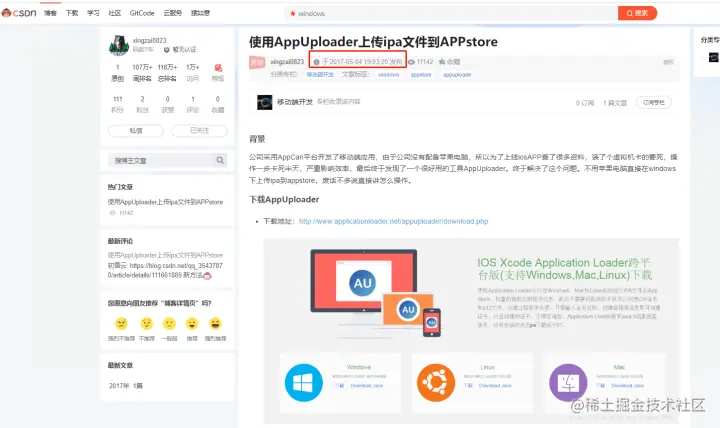The width and height of the screenshot is (720, 428).
Task: Click the CSDN logo in the header
Action: [19, 13]
